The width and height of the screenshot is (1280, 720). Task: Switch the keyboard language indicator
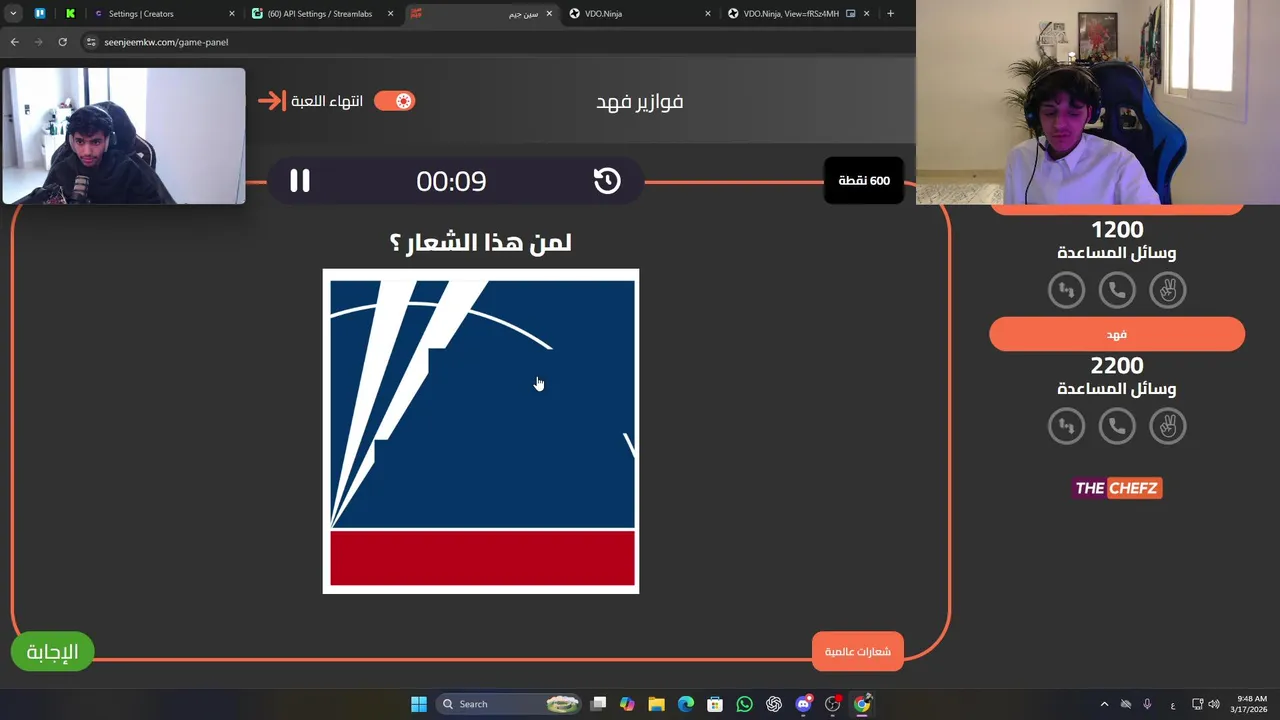pos(1173,704)
